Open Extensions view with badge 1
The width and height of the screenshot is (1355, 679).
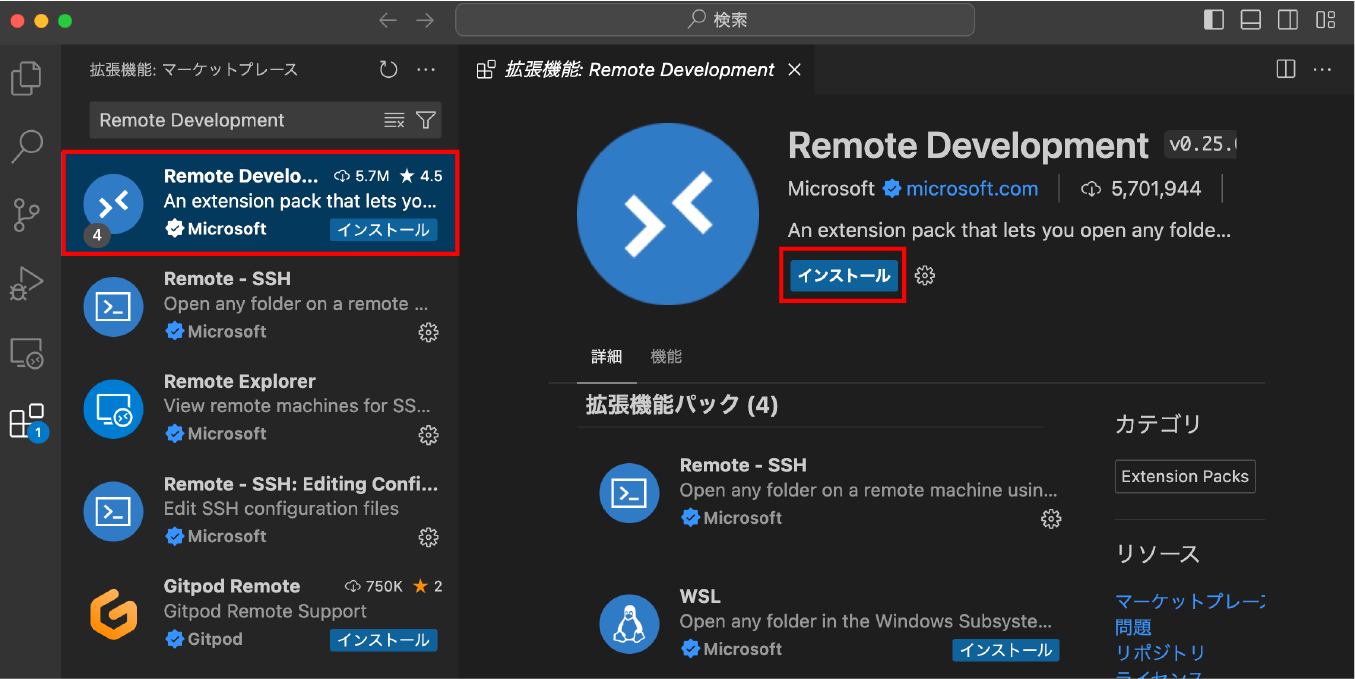tap(28, 421)
